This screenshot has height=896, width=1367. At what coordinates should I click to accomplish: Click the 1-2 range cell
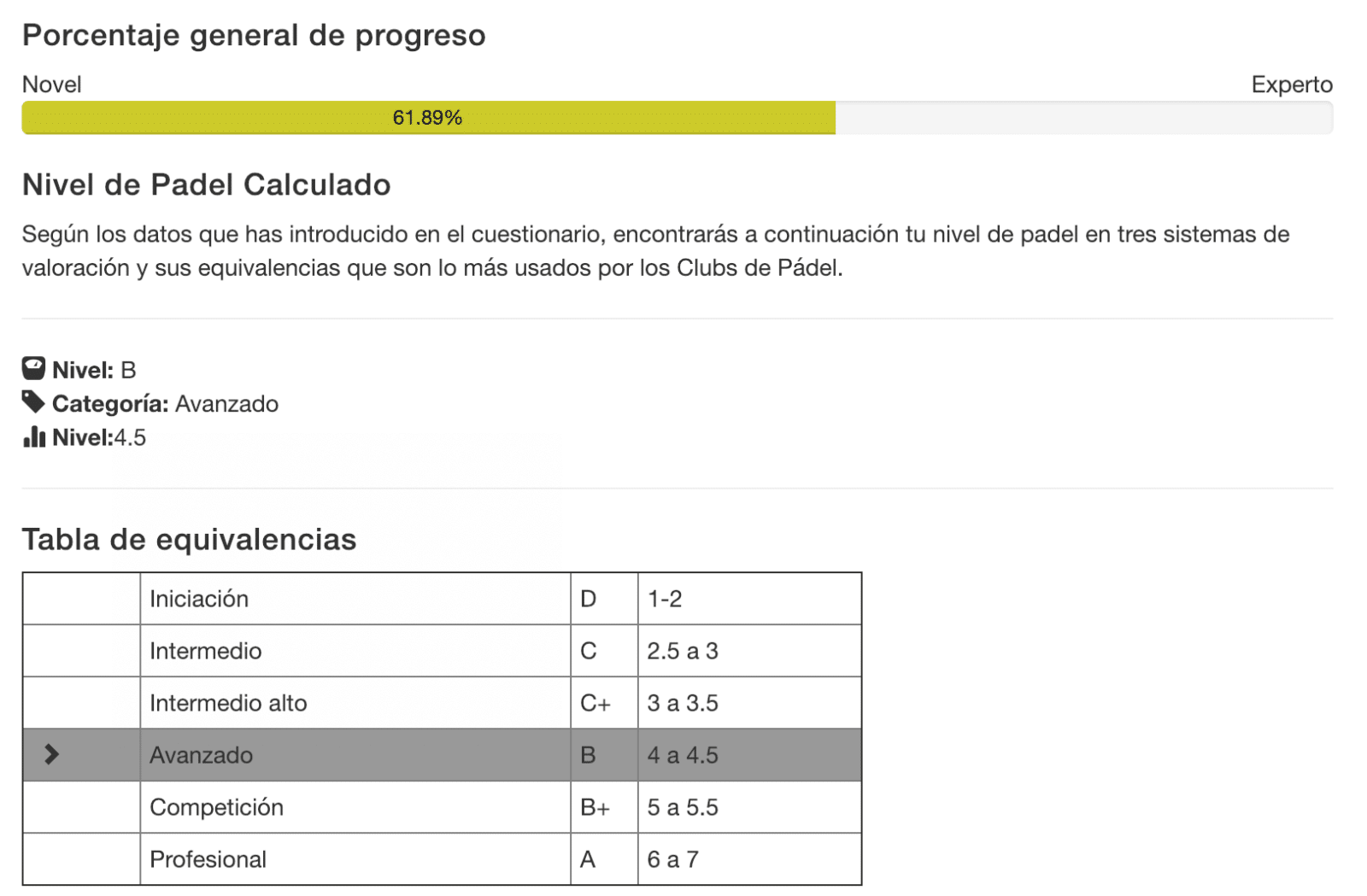pyautogui.click(x=749, y=599)
